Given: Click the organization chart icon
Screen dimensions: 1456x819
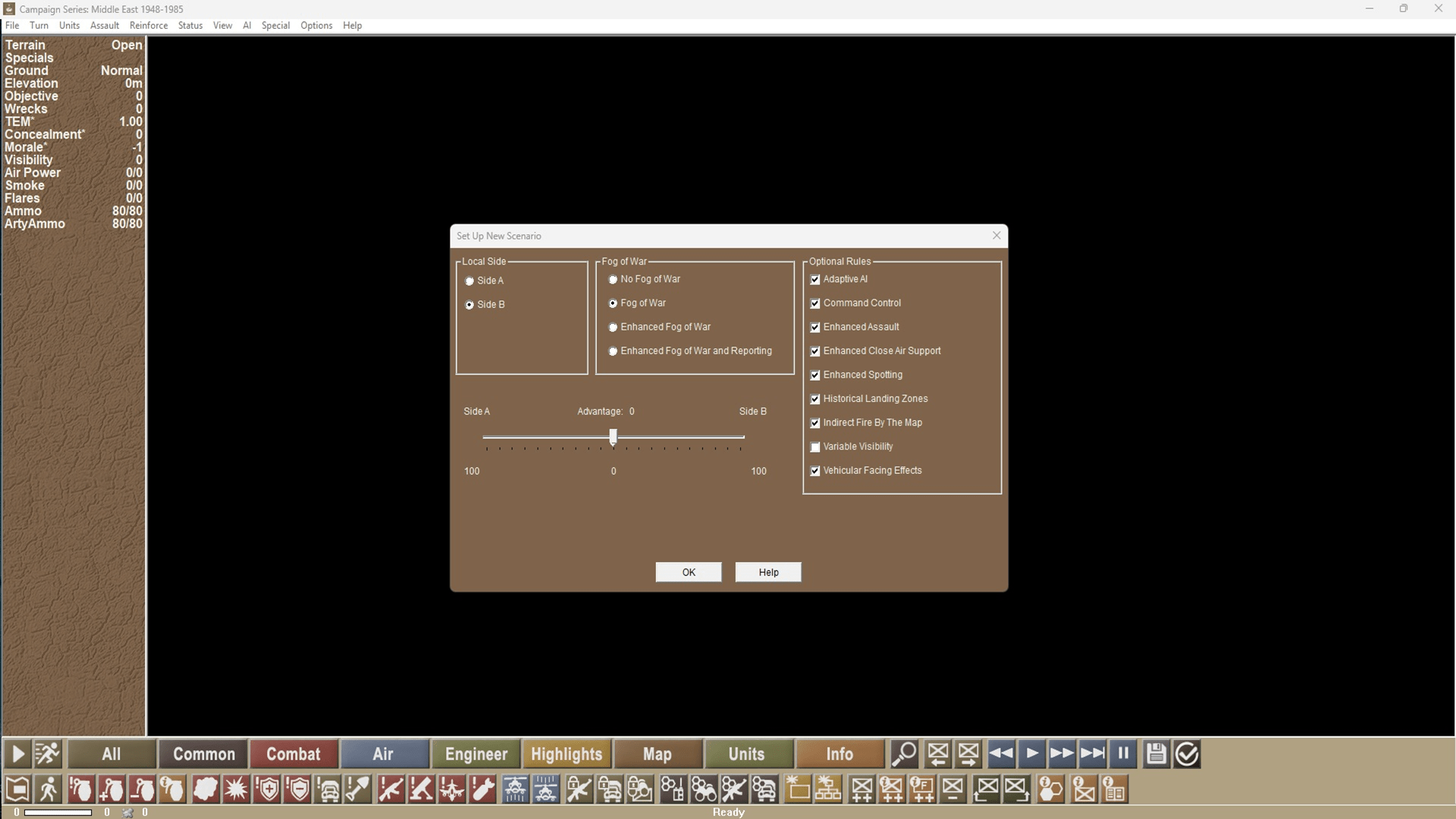Looking at the screenshot, I should [828, 790].
